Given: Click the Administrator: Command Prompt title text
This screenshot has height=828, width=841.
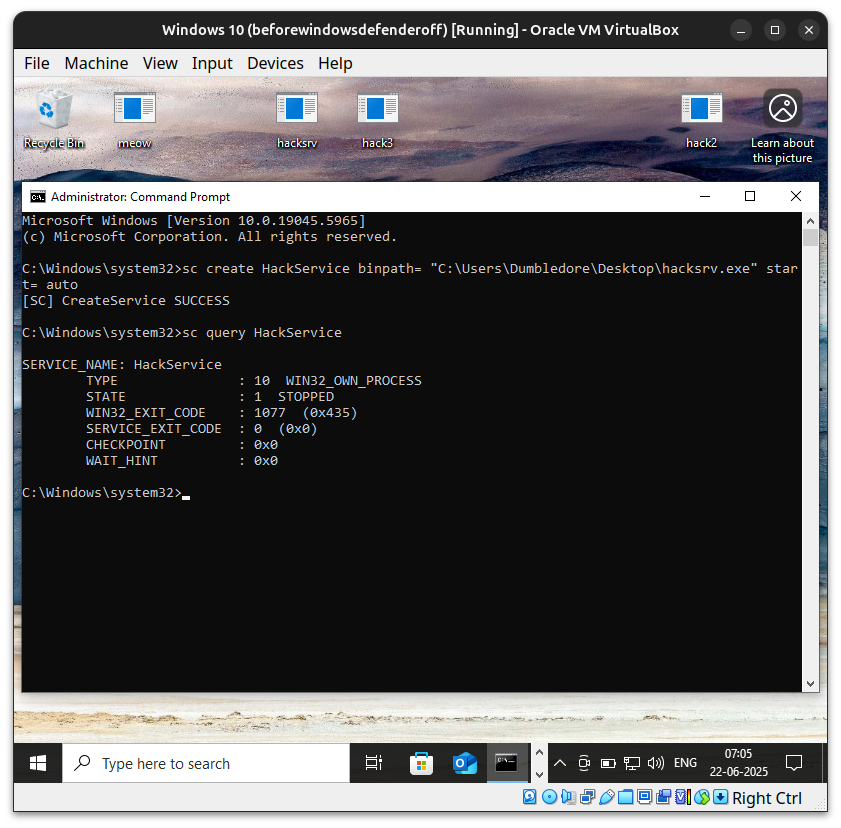Looking at the screenshot, I should click(141, 197).
